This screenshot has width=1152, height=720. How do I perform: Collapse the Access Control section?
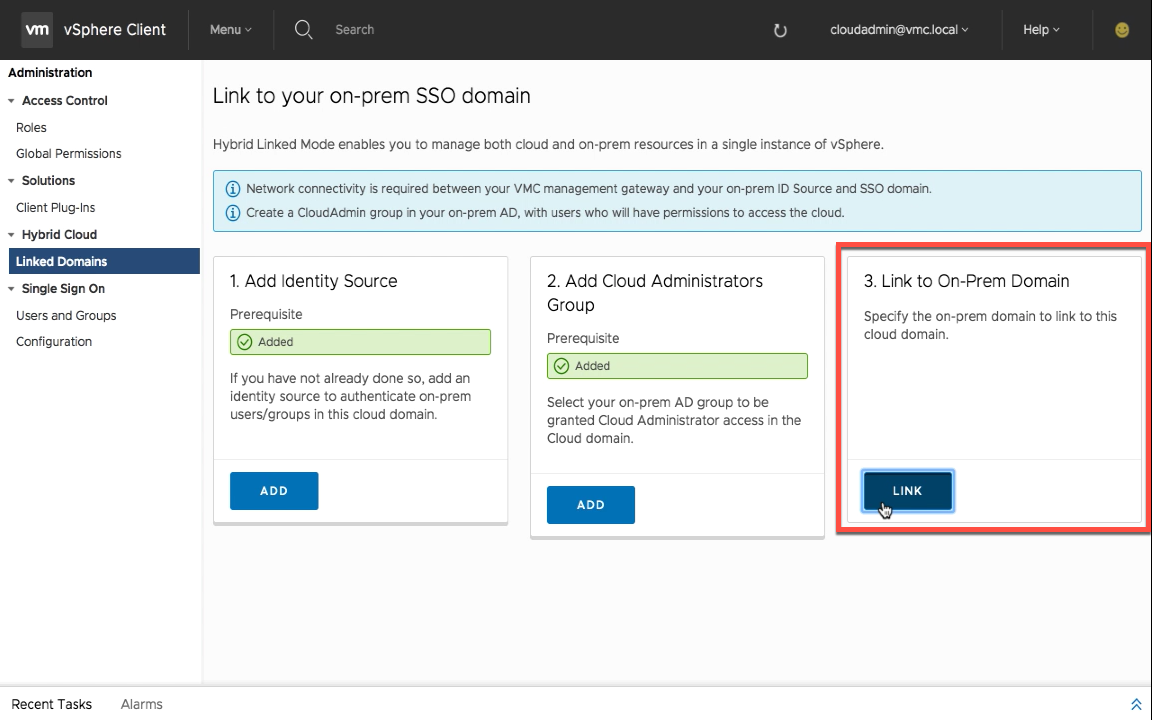pos(12,101)
